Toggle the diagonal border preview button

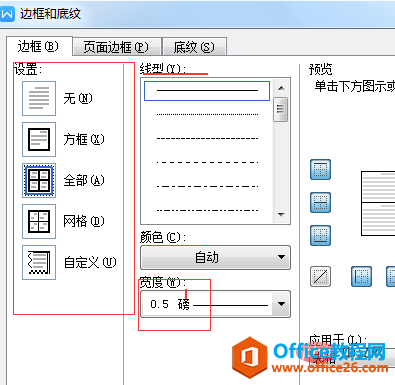point(320,276)
